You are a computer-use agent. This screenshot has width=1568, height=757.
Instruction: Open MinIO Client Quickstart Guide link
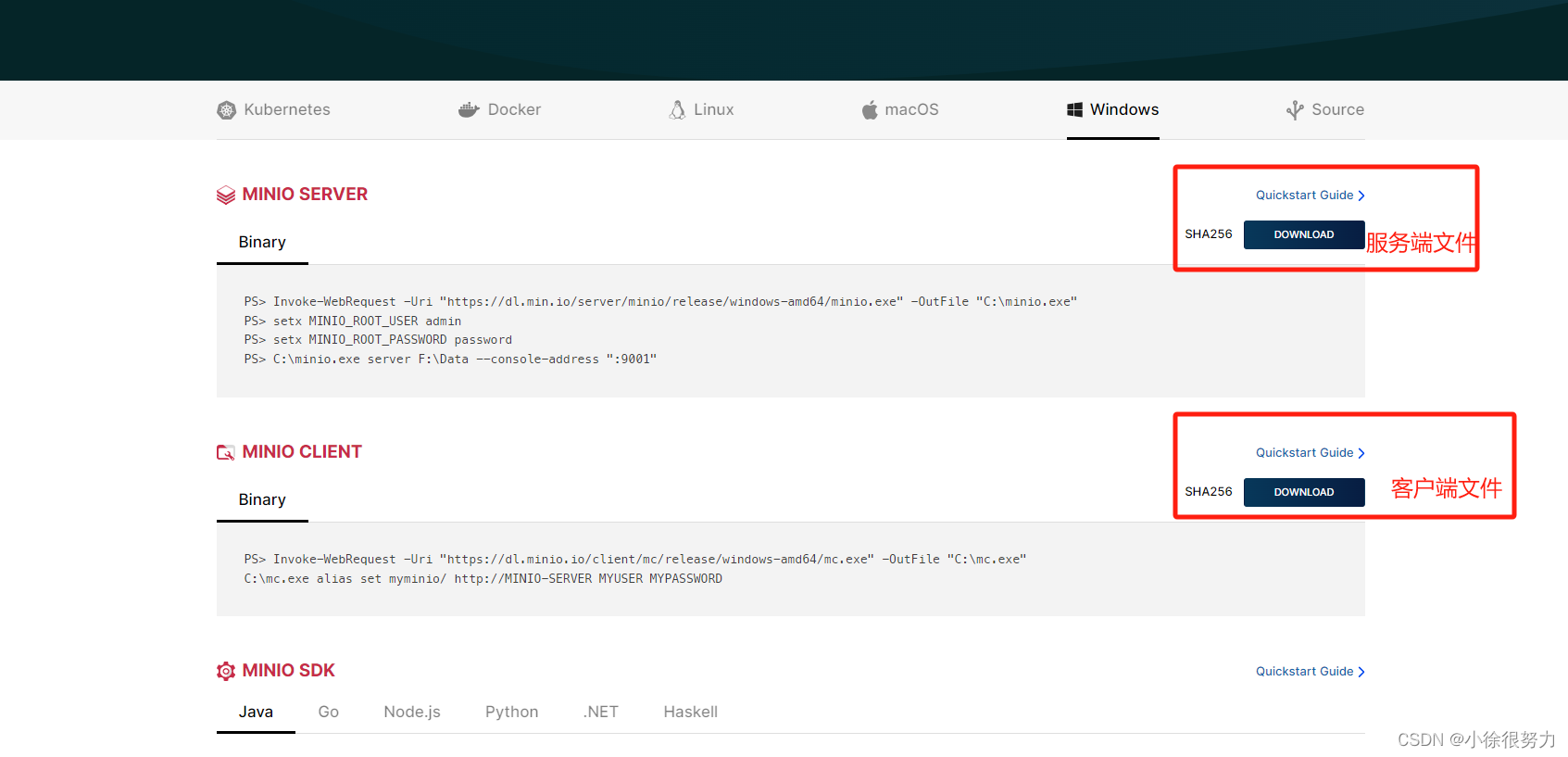[1310, 453]
